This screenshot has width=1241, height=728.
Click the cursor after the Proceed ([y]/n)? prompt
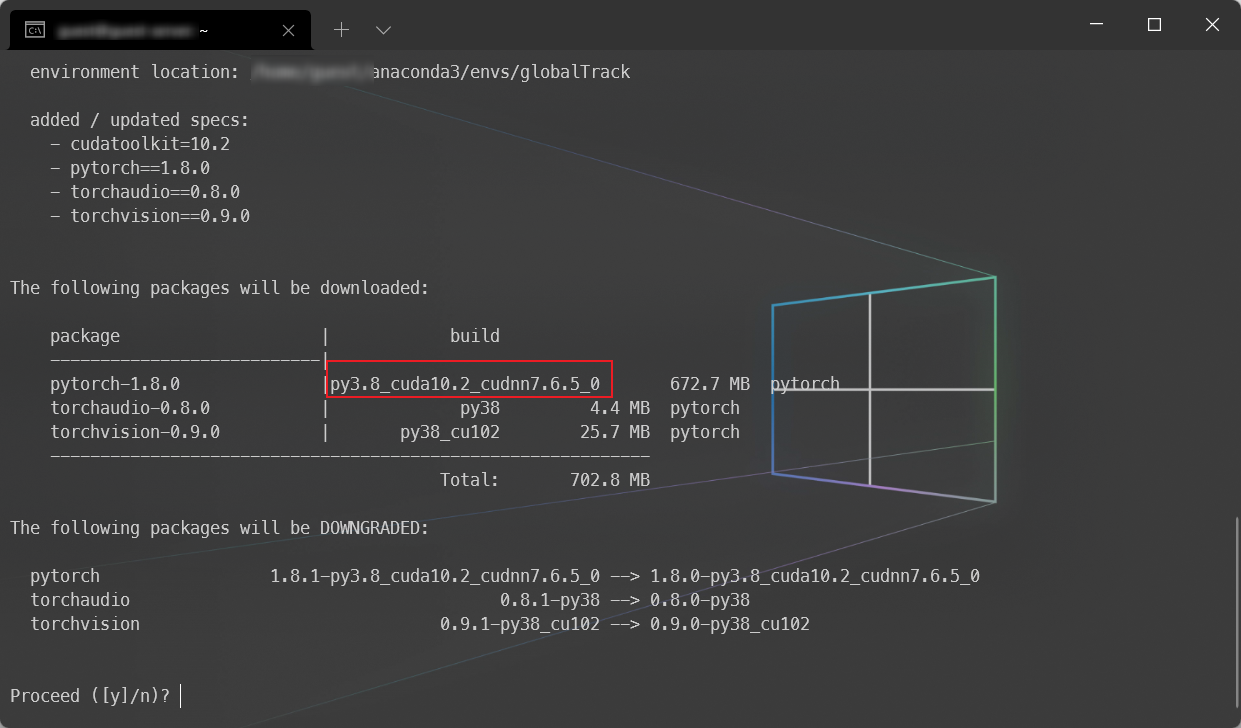181,695
